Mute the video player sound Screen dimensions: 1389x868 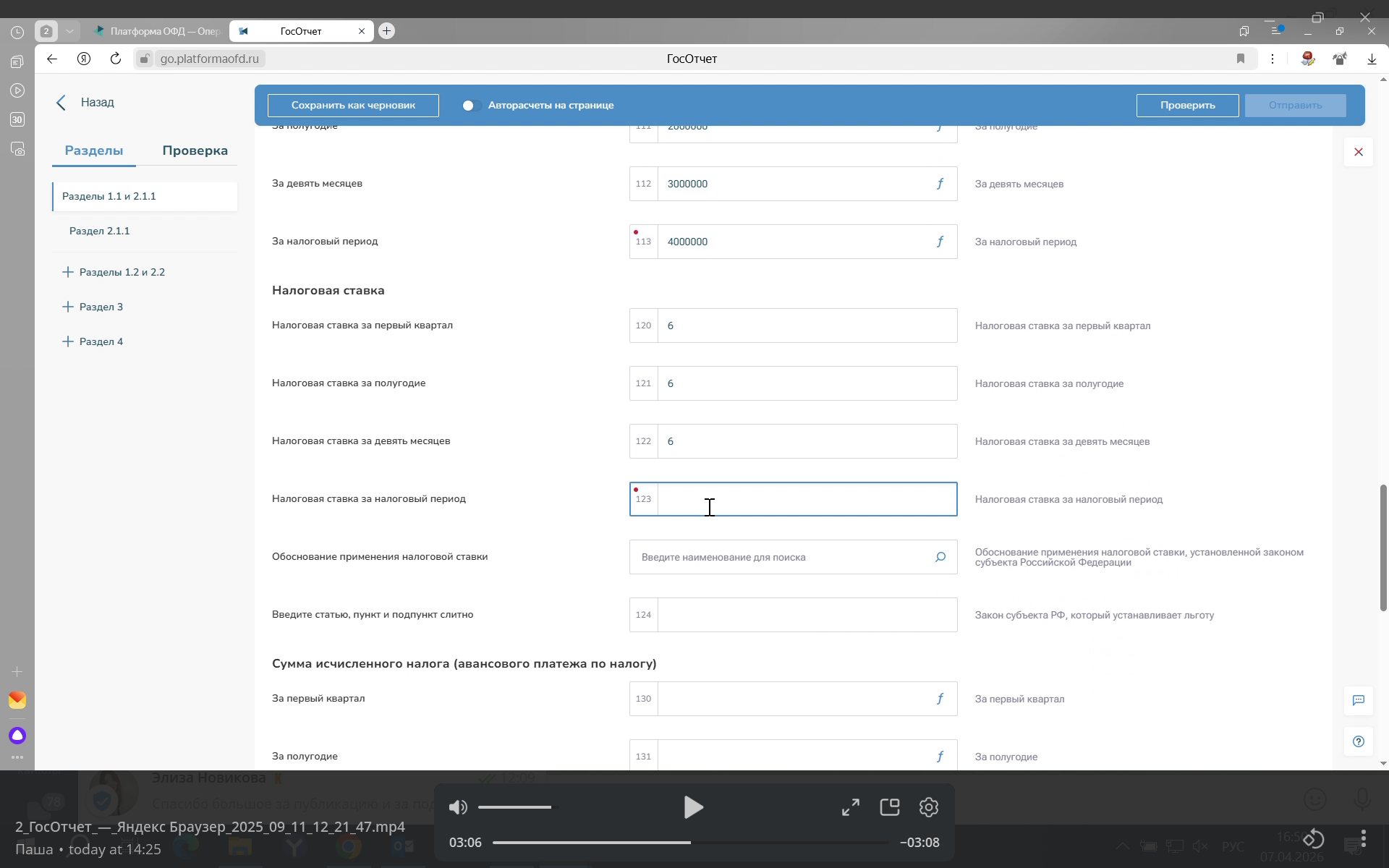point(458,807)
